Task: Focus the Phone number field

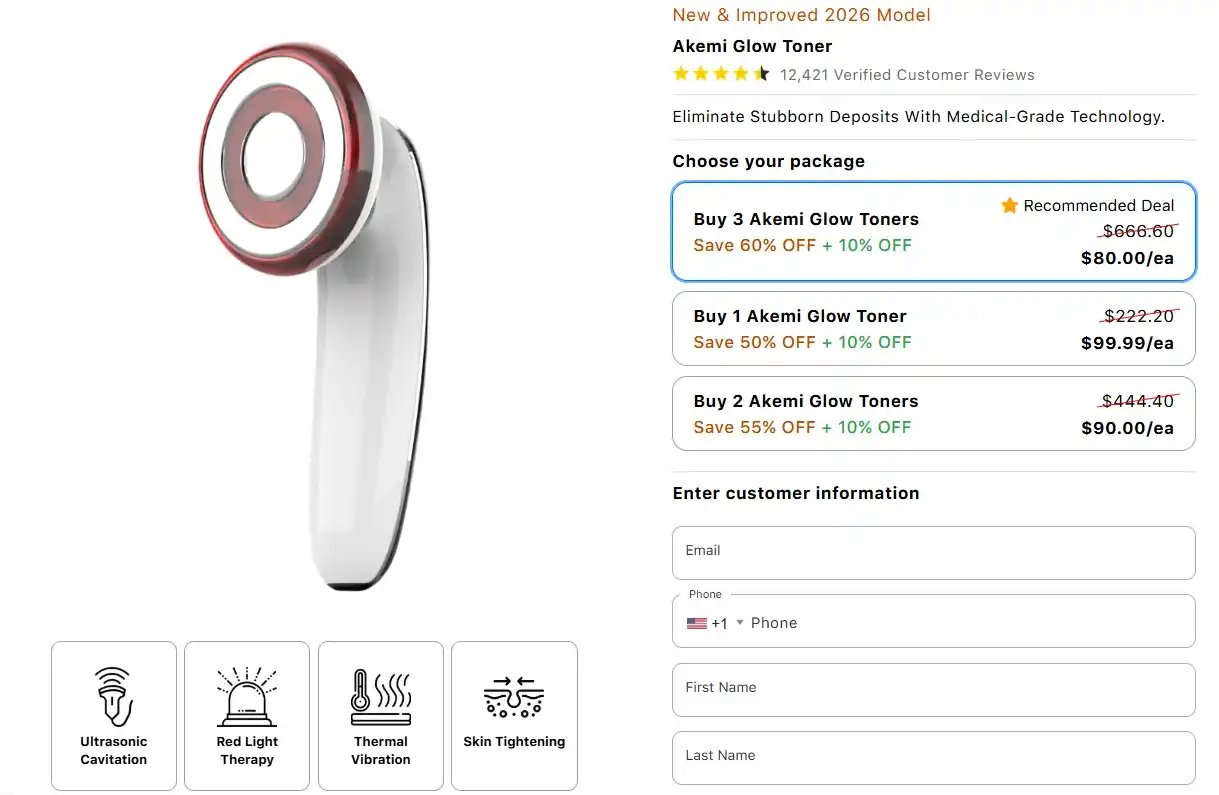Action: pyautogui.click(x=960, y=623)
